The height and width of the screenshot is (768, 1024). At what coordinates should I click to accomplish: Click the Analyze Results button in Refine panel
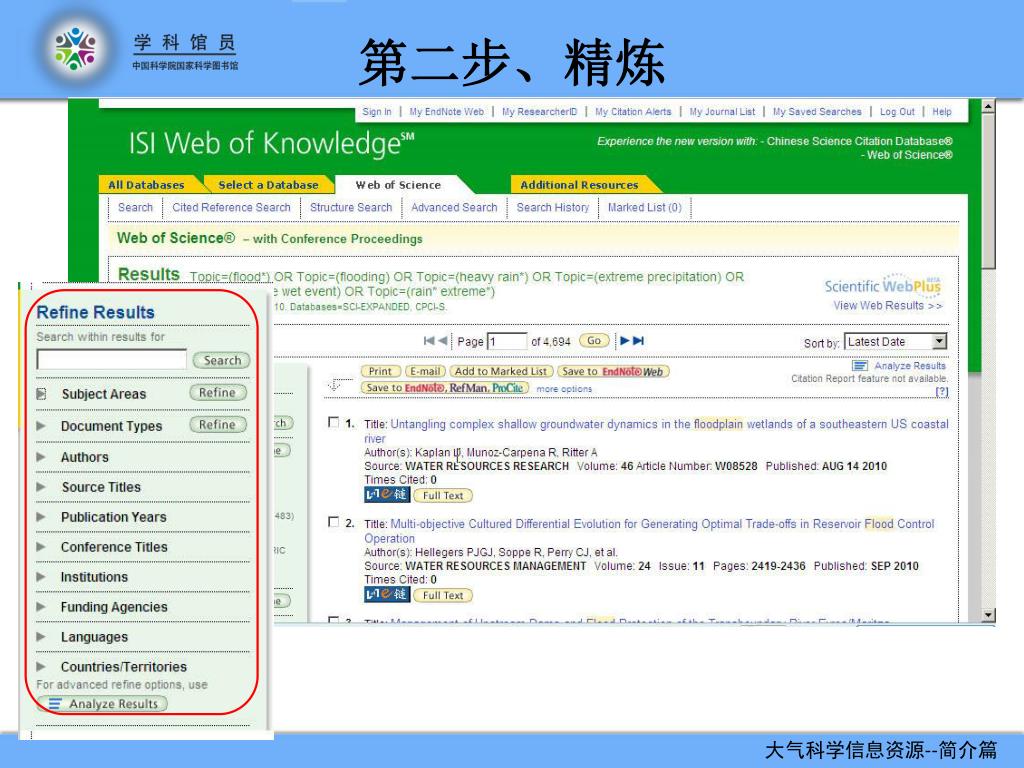tap(102, 704)
